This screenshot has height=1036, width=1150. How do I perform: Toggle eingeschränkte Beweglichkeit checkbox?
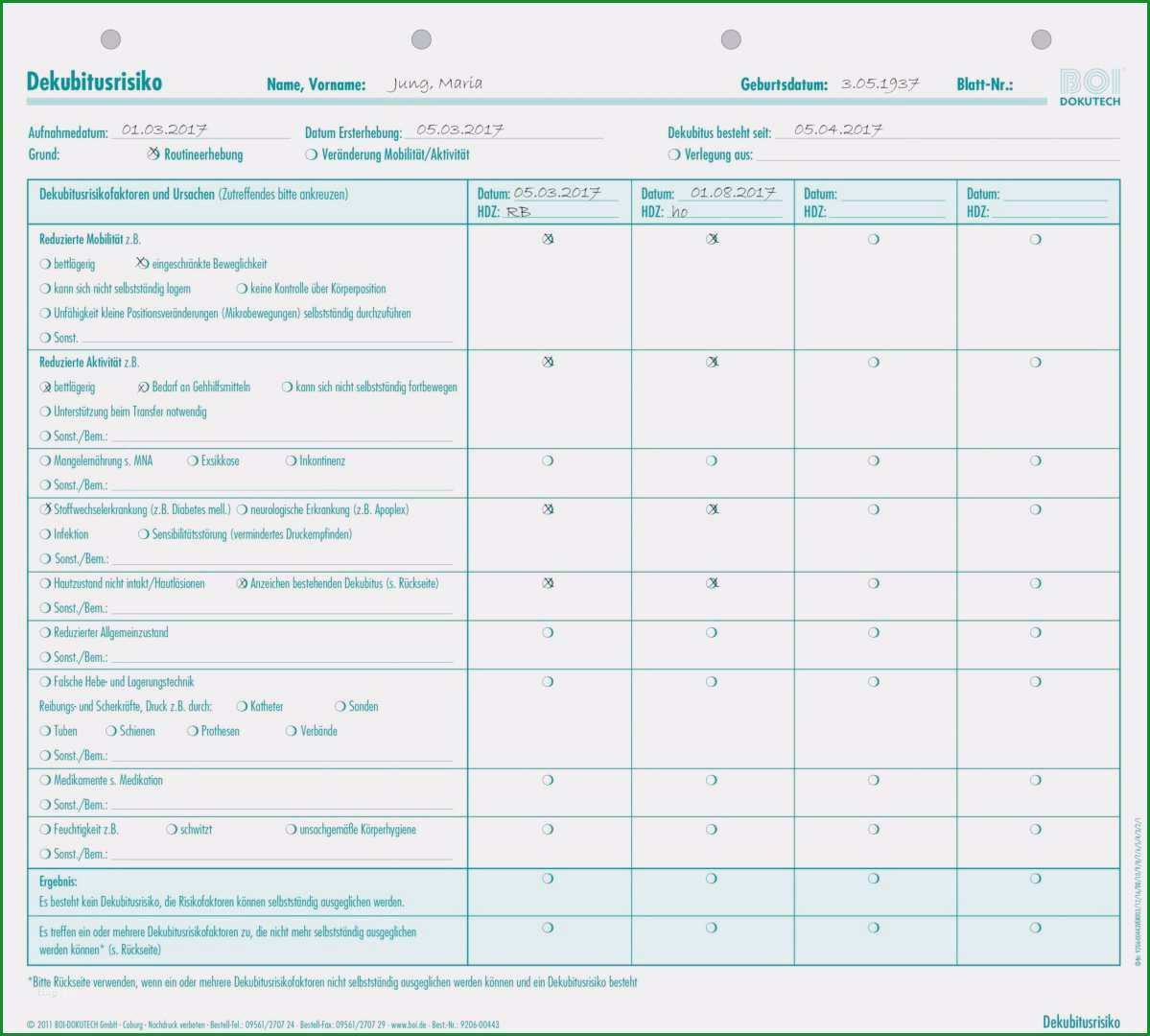(143, 264)
